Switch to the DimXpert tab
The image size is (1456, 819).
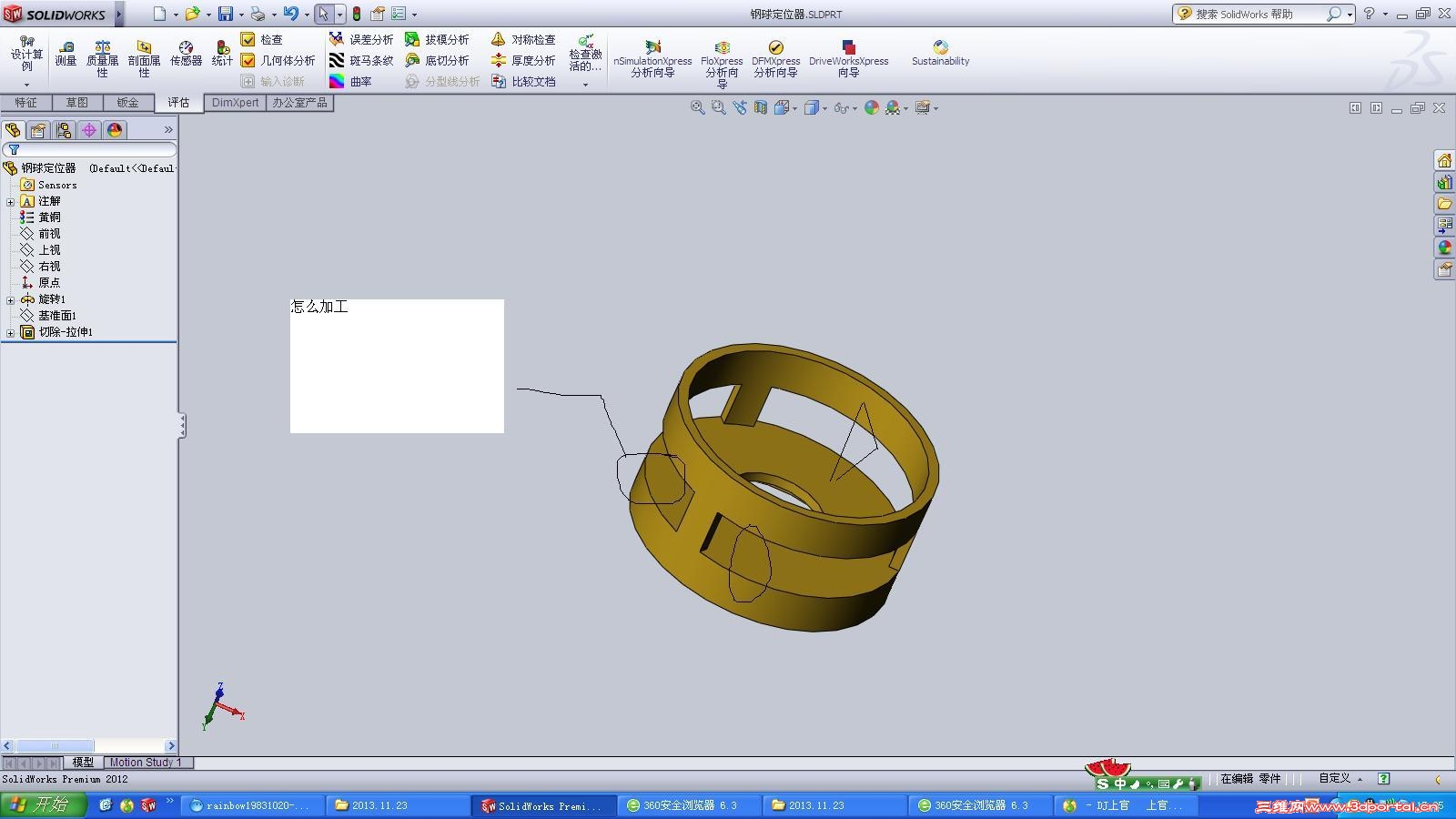point(235,103)
